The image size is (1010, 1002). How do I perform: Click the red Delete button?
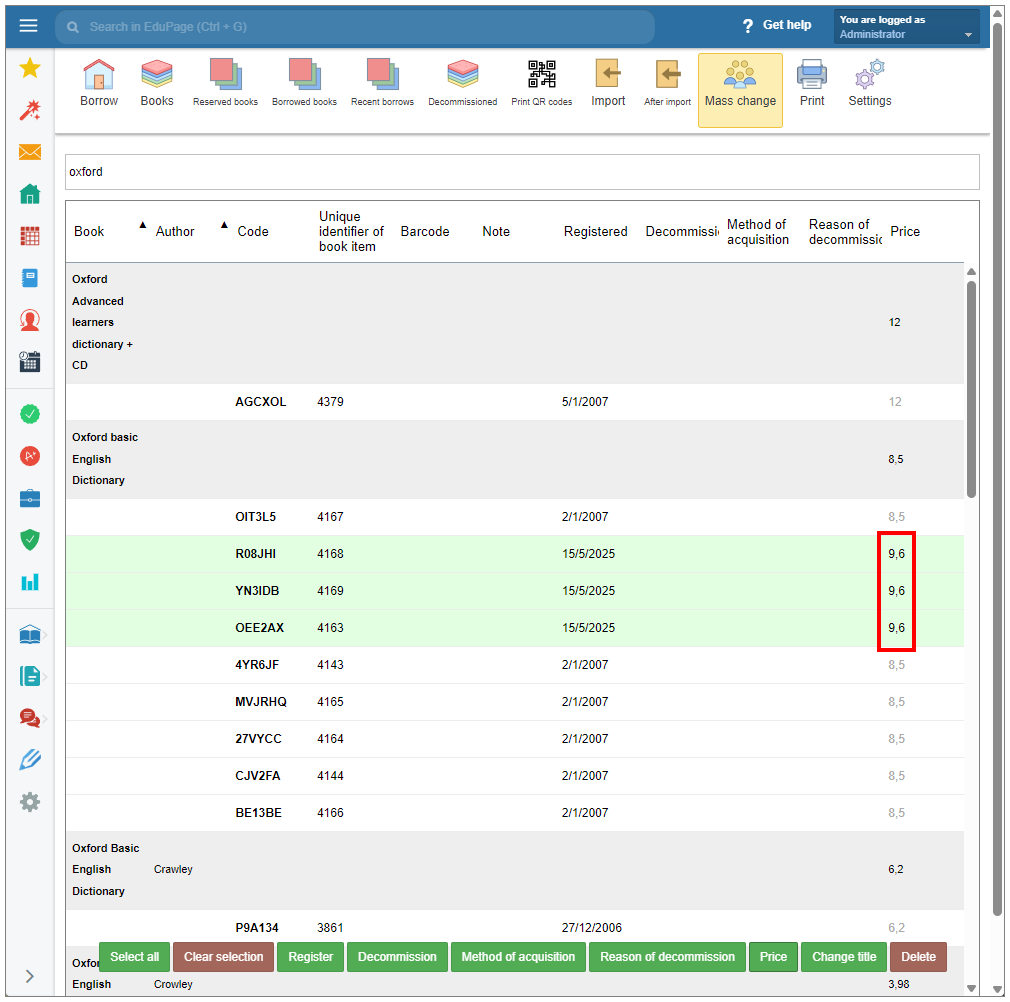point(918,957)
